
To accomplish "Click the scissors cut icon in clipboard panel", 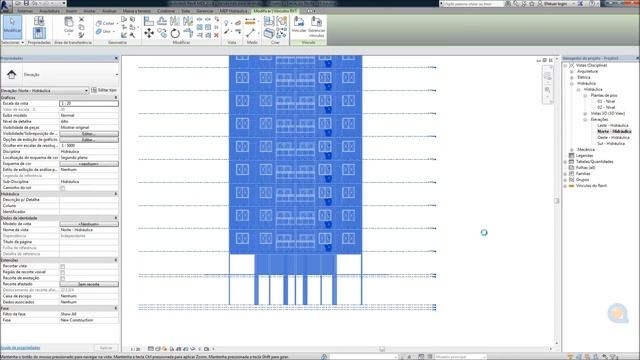I will (82, 19).
